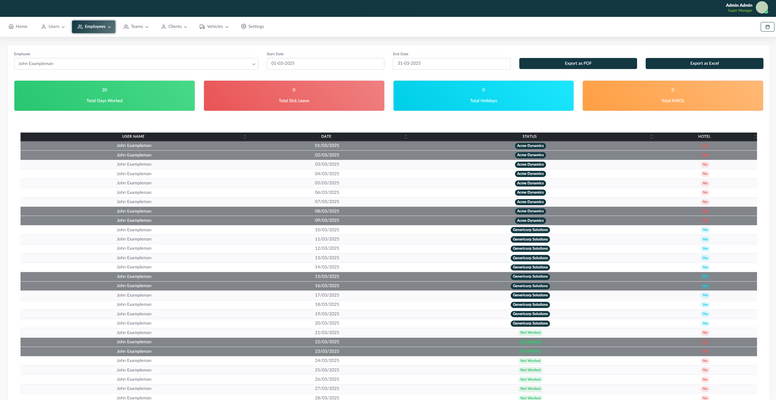776x400 pixels.
Task: Click date cell 03/03/2025
Action: coord(327,164)
